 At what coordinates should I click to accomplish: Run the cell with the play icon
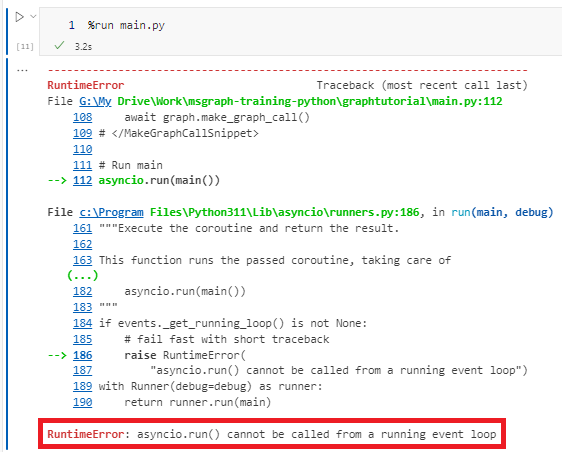(x=19, y=16)
